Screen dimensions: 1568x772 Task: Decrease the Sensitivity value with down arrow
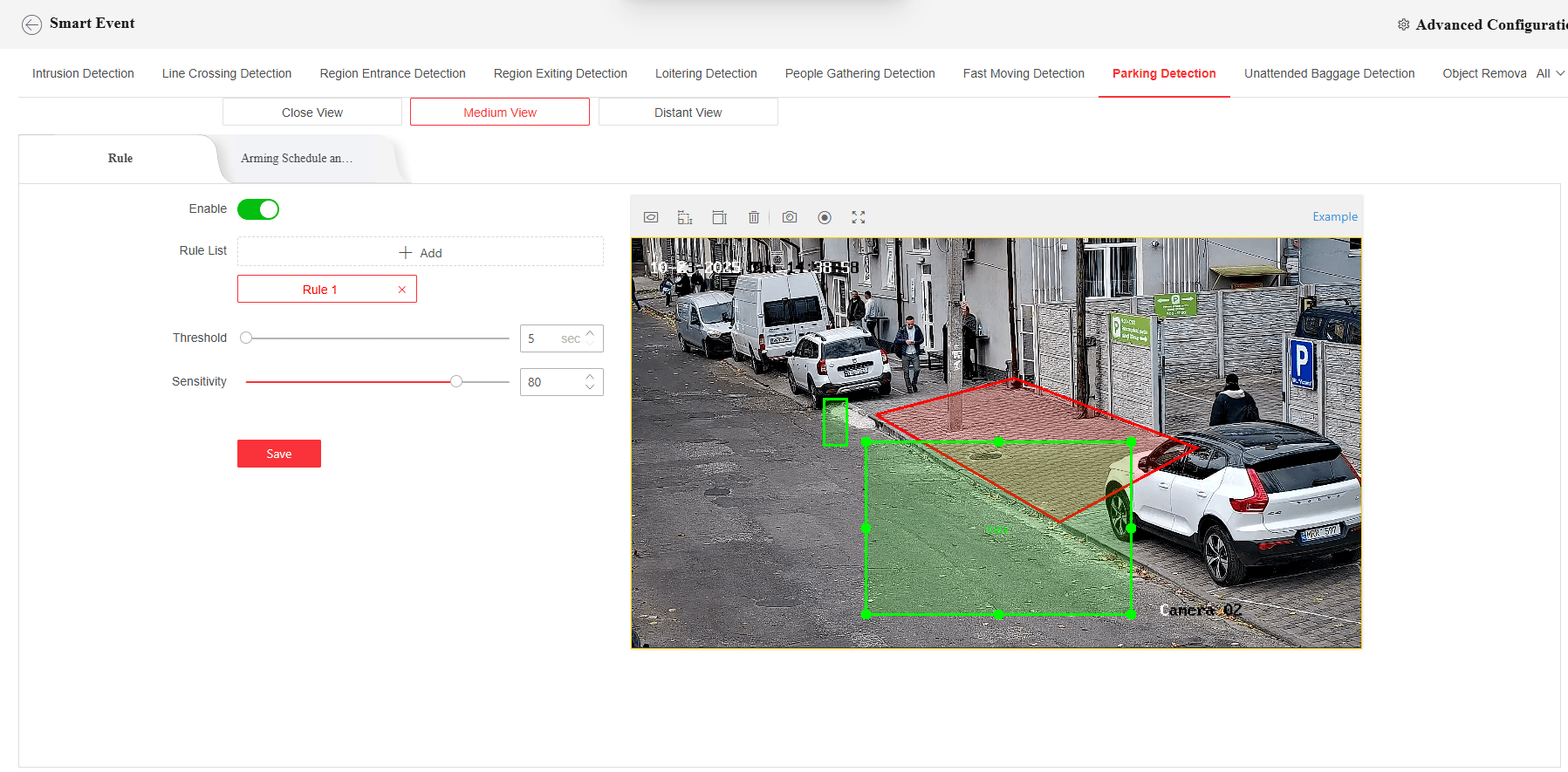tap(591, 387)
